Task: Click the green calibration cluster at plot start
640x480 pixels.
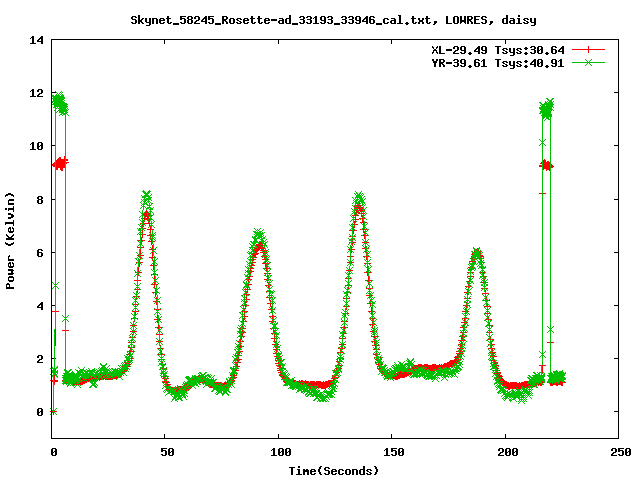Action: pyautogui.click(x=60, y=103)
